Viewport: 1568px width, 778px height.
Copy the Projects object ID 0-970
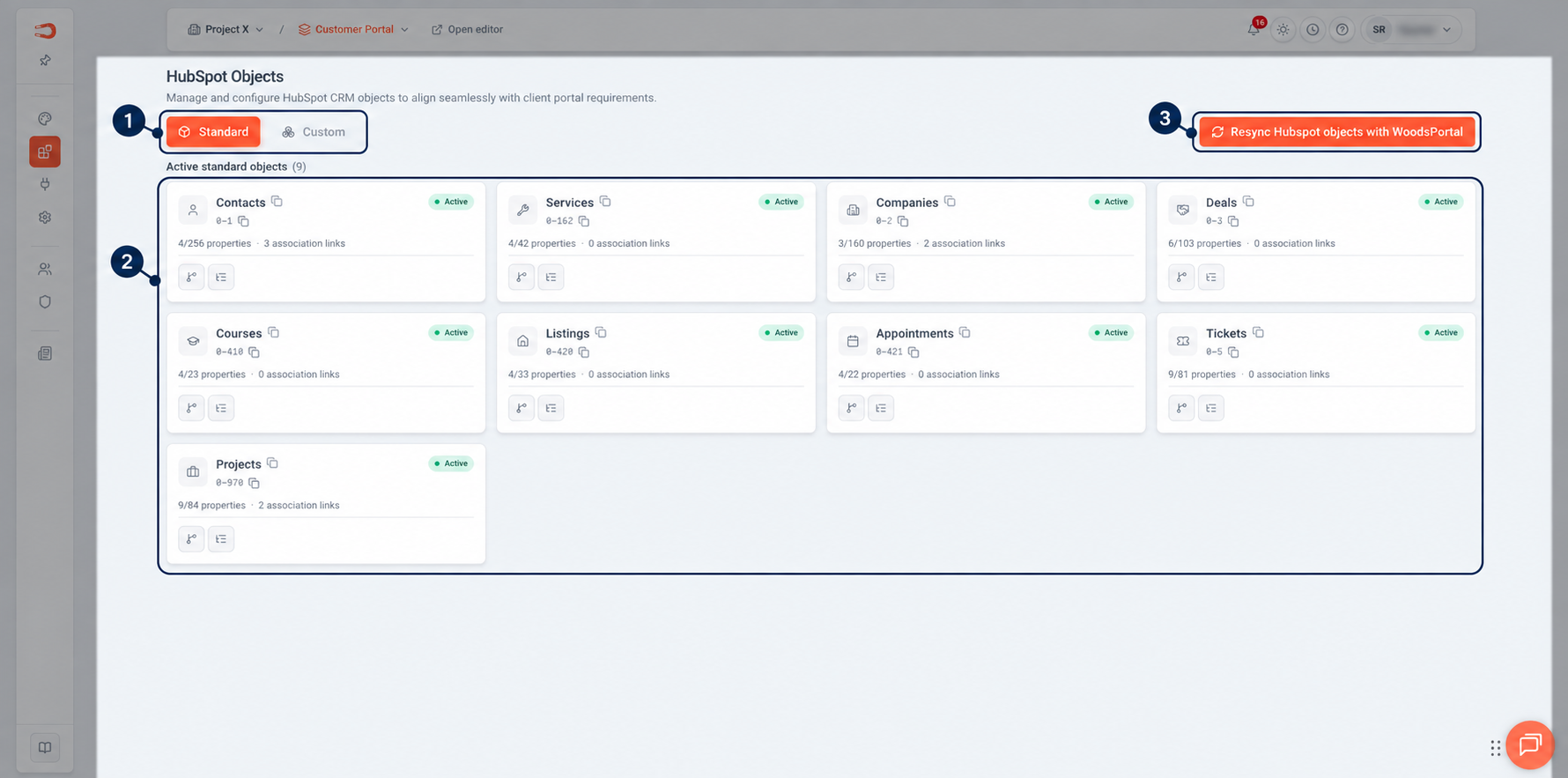[254, 483]
